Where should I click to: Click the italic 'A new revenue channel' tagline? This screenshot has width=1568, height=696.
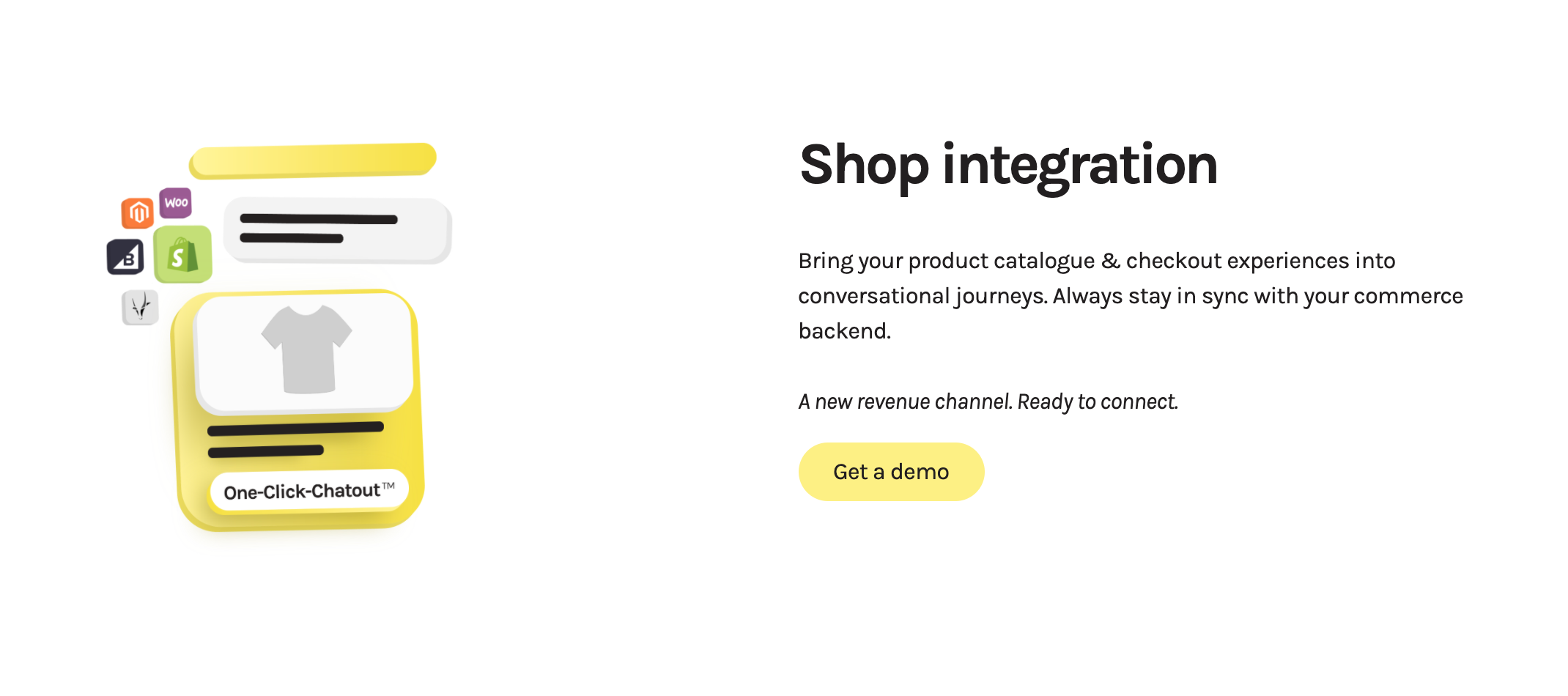988,401
